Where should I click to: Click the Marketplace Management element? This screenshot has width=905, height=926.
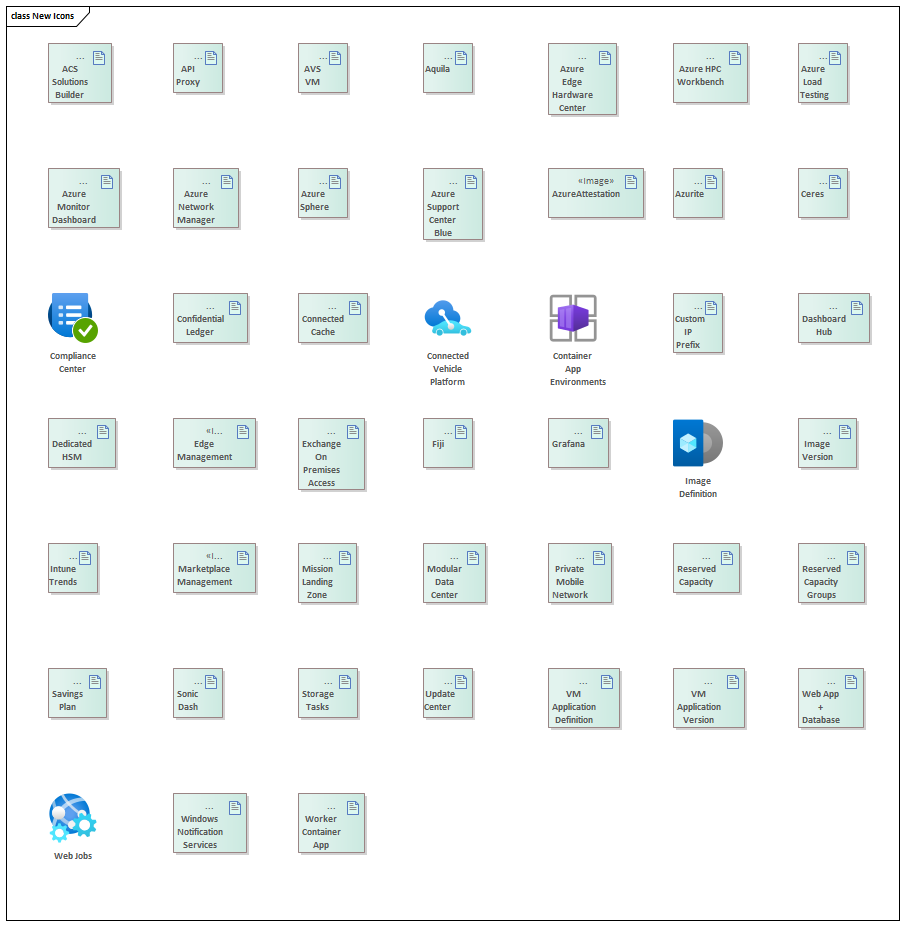pos(214,568)
